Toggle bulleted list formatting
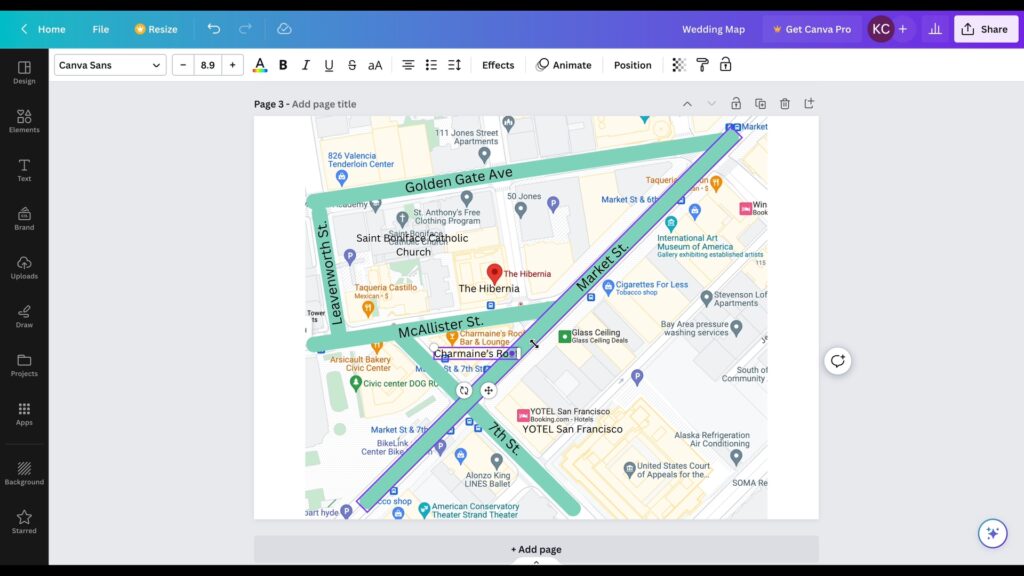This screenshot has width=1024, height=576. [x=431, y=65]
